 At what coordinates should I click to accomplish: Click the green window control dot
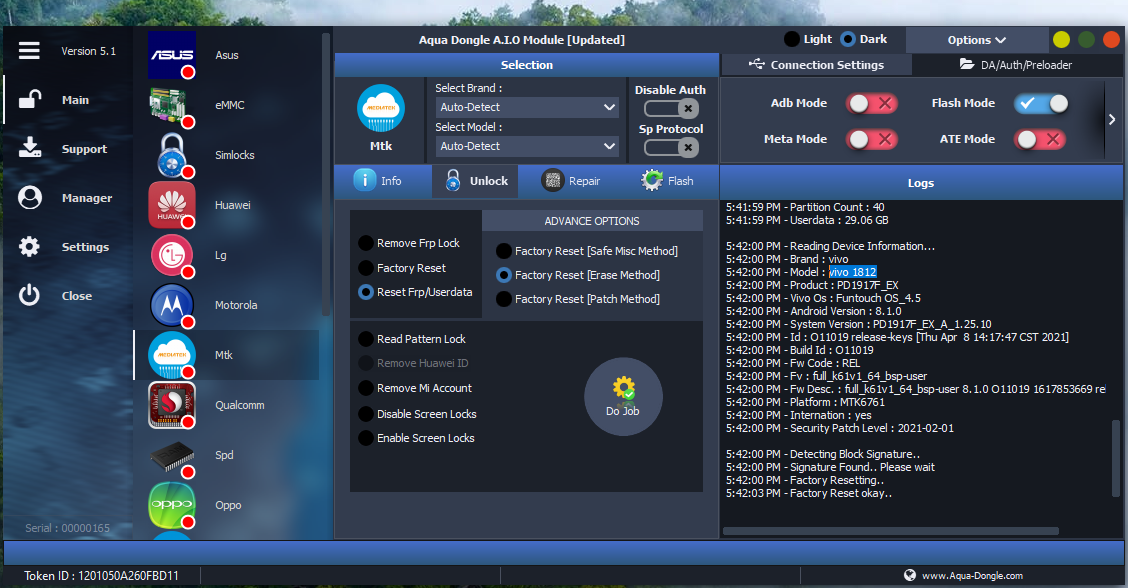click(1086, 40)
